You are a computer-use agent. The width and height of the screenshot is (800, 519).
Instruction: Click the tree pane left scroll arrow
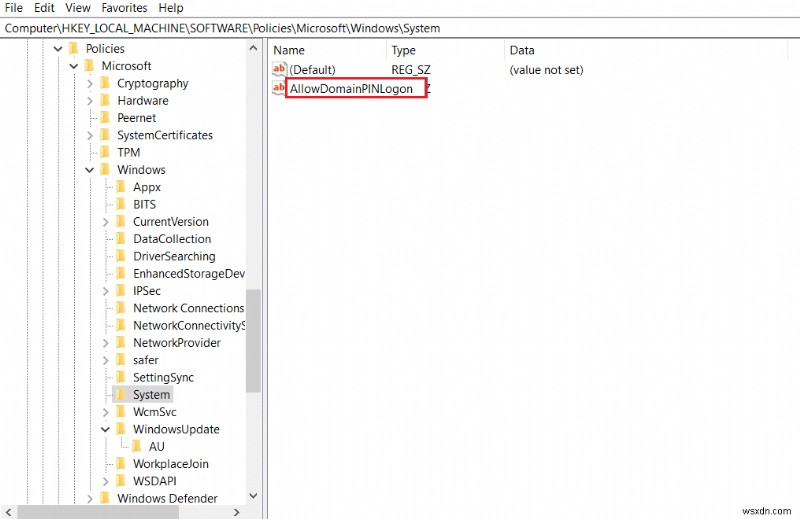(x=9, y=512)
